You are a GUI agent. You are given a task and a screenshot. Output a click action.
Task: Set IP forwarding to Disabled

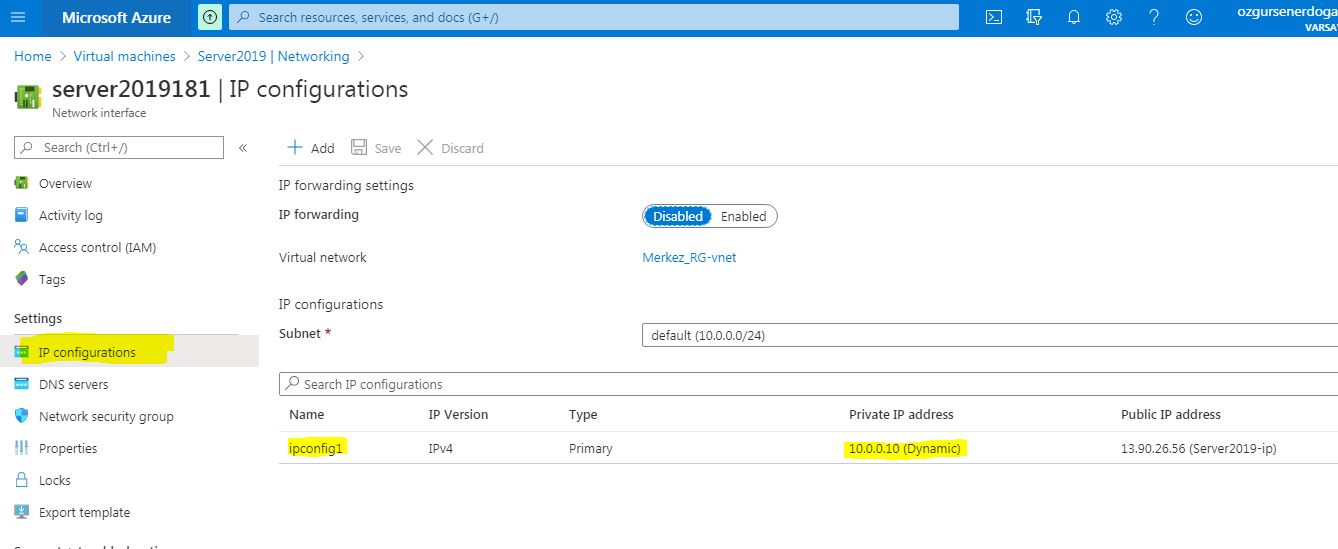point(678,216)
